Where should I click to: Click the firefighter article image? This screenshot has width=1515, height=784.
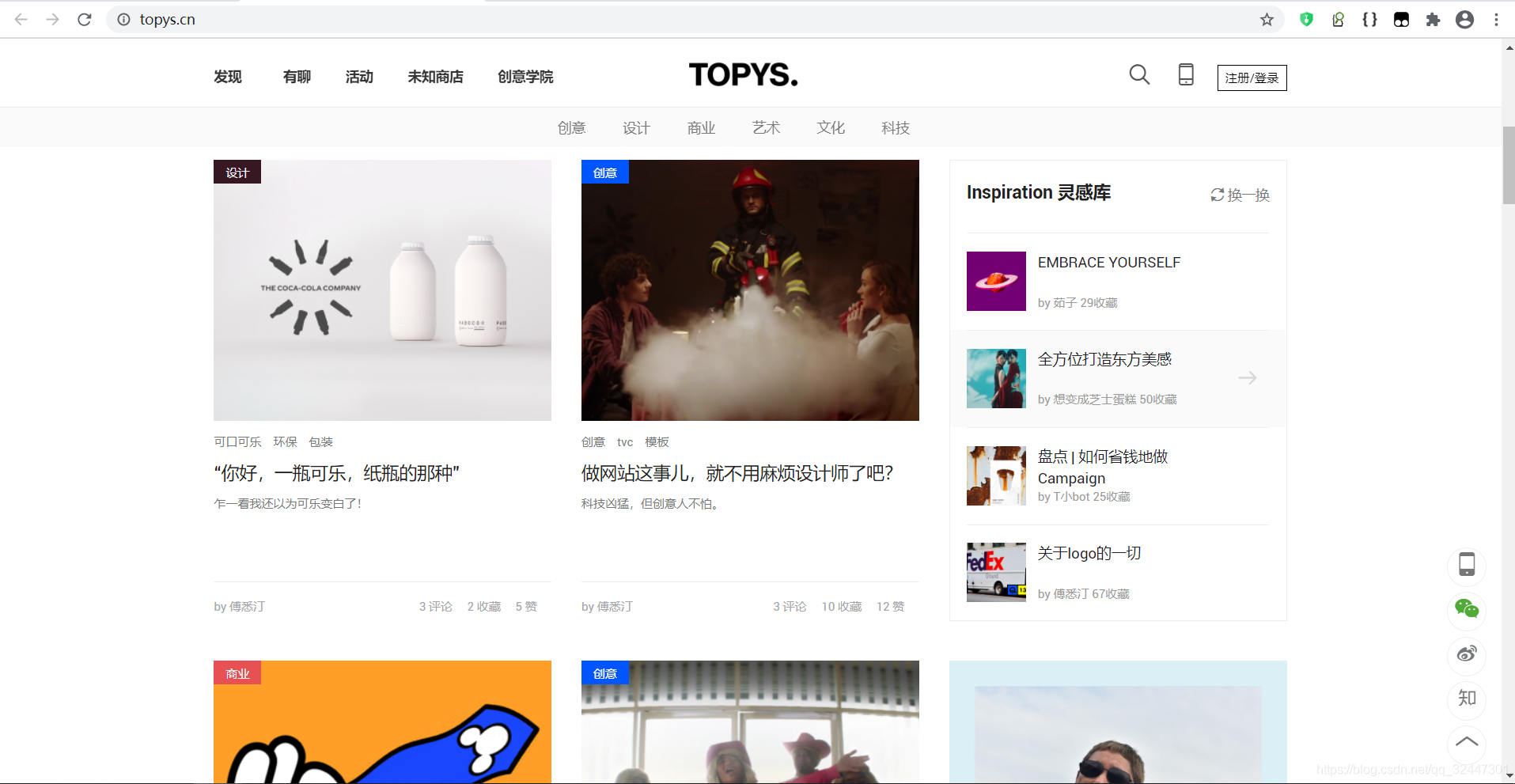[750, 290]
